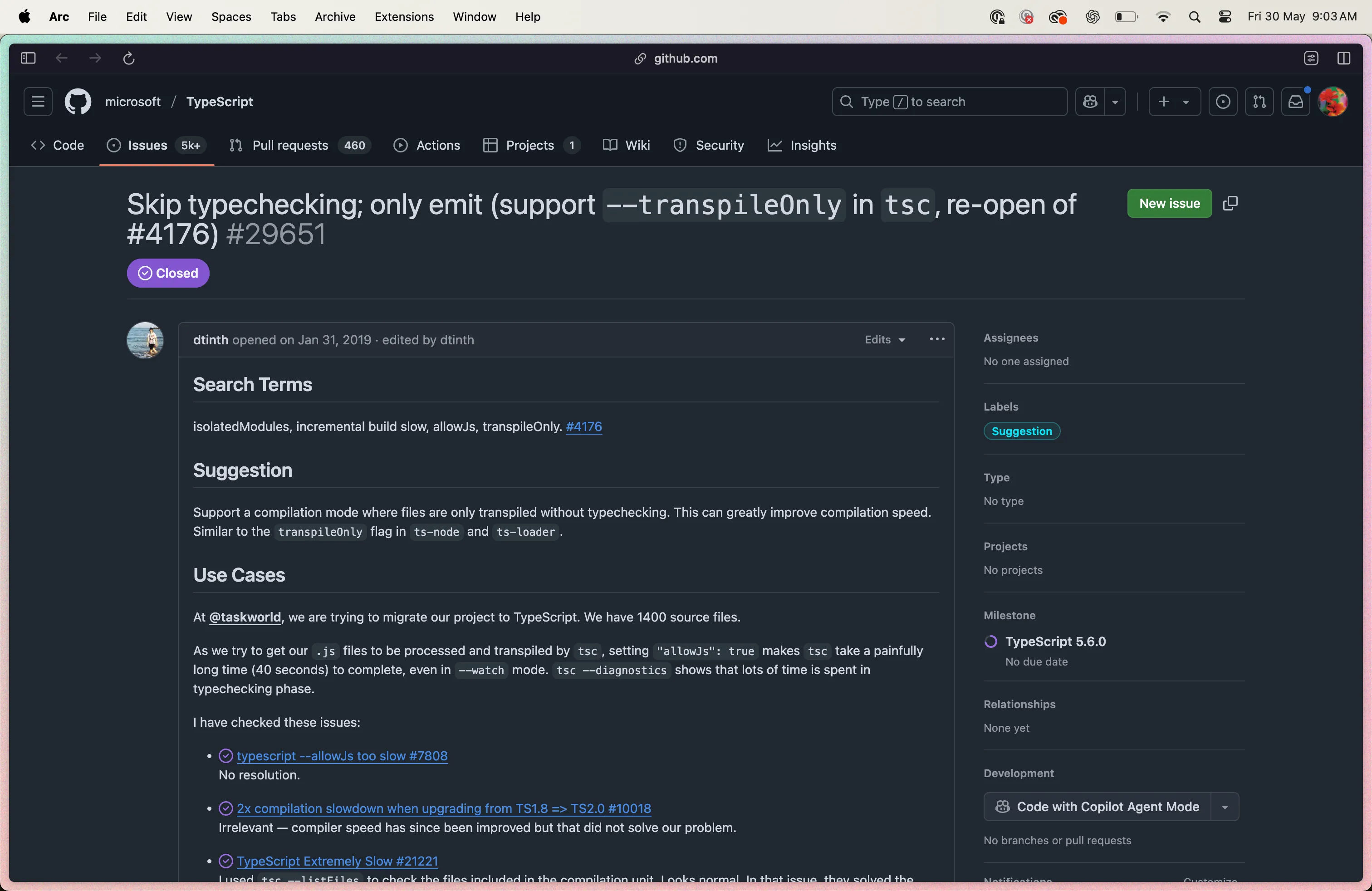1372x891 pixels.
Task: Open the Arc application menu
Action: [59, 17]
